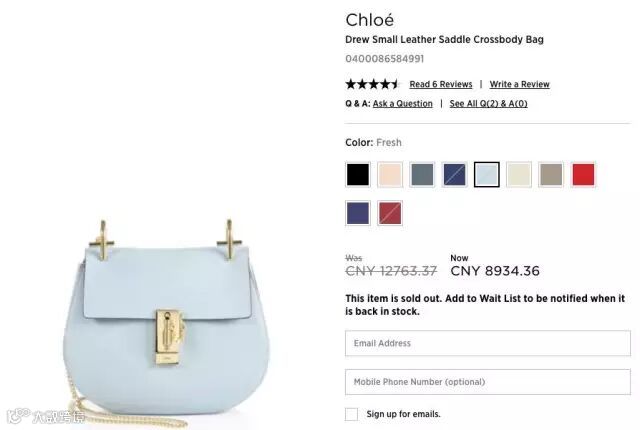640x430 pixels.
Task: Tick the Sign up for emails checkbox
Action: (x=351, y=414)
